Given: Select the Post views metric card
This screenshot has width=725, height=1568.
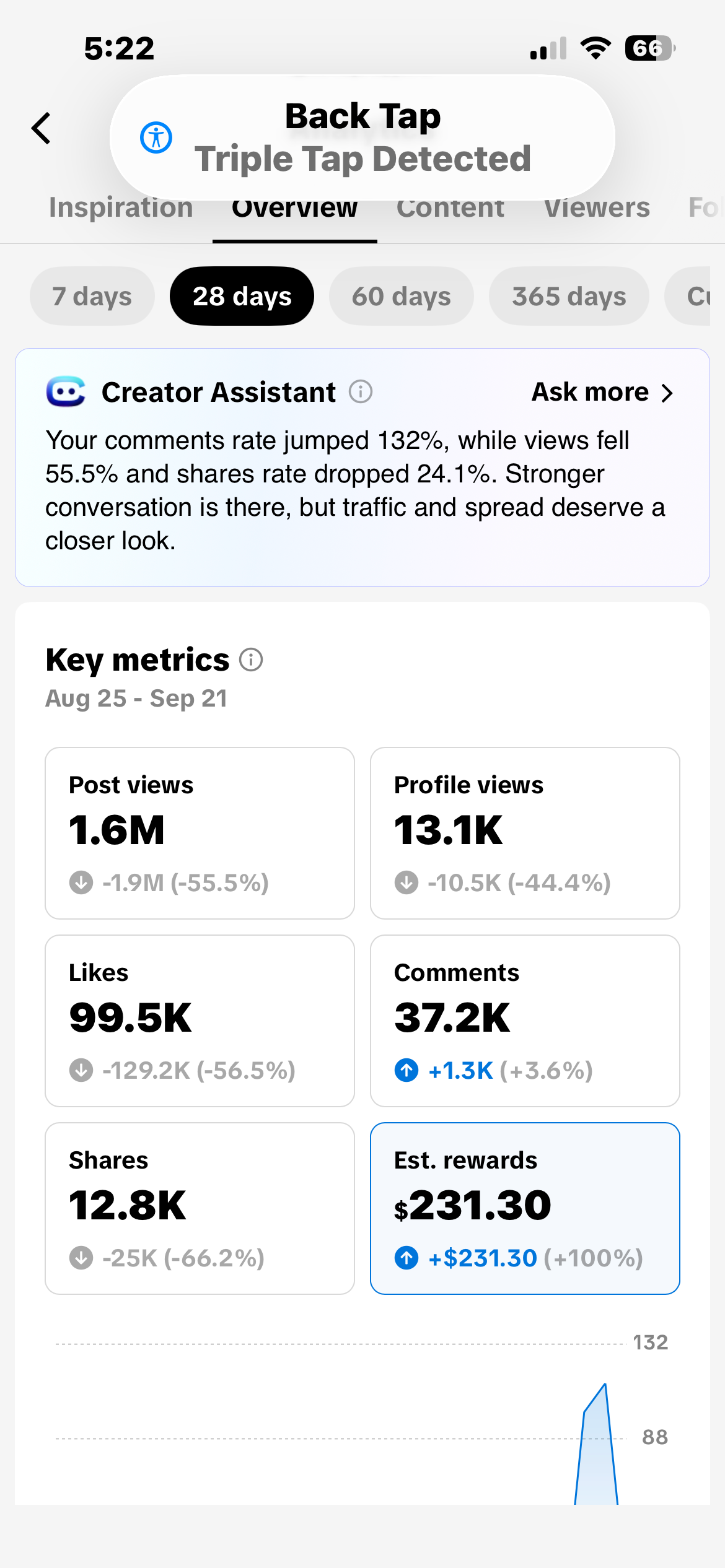Looking at the screenshot, I should (x=200, y=833).
